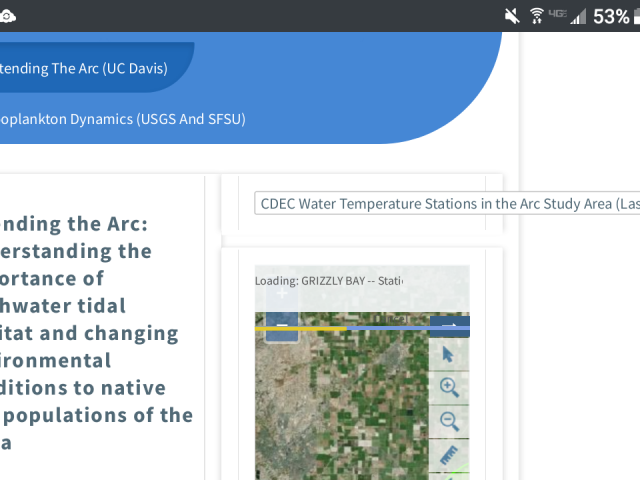Collapse the map tools panel arrow
The width and height of the screenshot is (640, 480).
pyautogui.click(x=449, y=326)
